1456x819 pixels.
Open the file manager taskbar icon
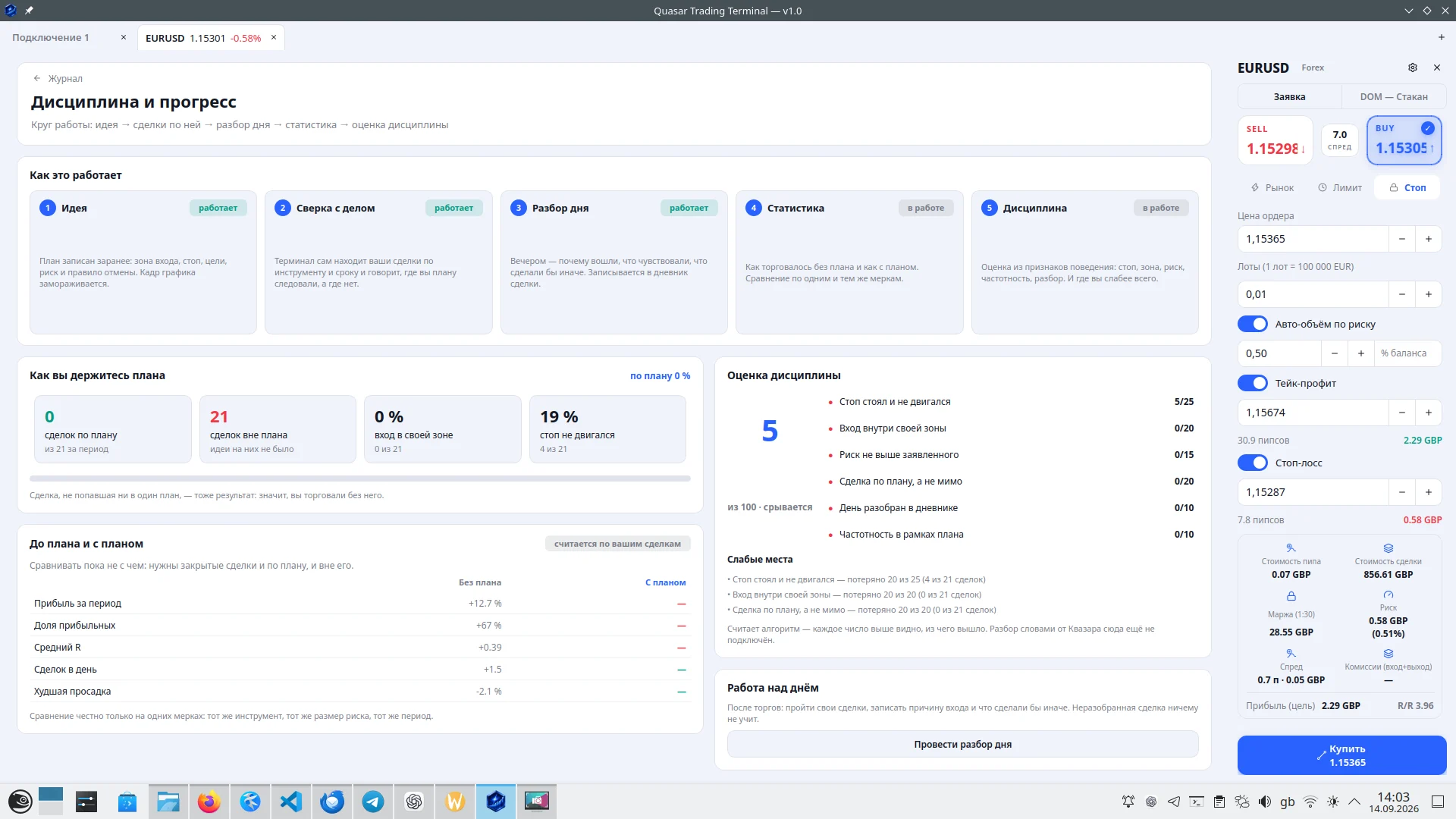coord(168,802)
